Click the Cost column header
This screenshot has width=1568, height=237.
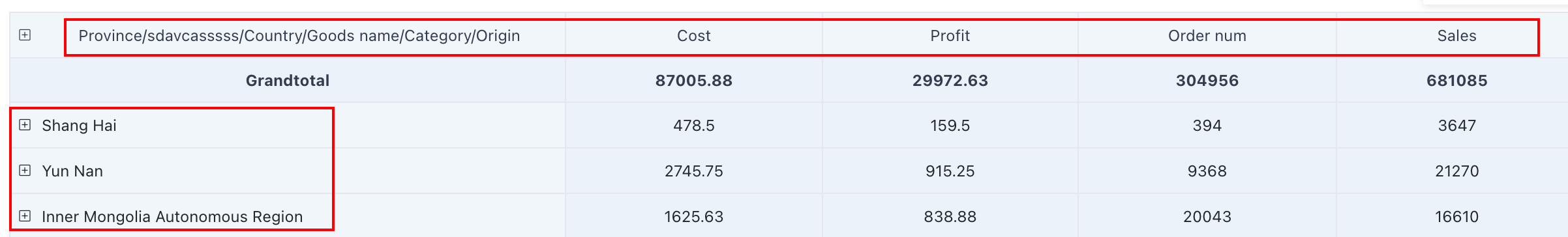[x=693, y=36]
